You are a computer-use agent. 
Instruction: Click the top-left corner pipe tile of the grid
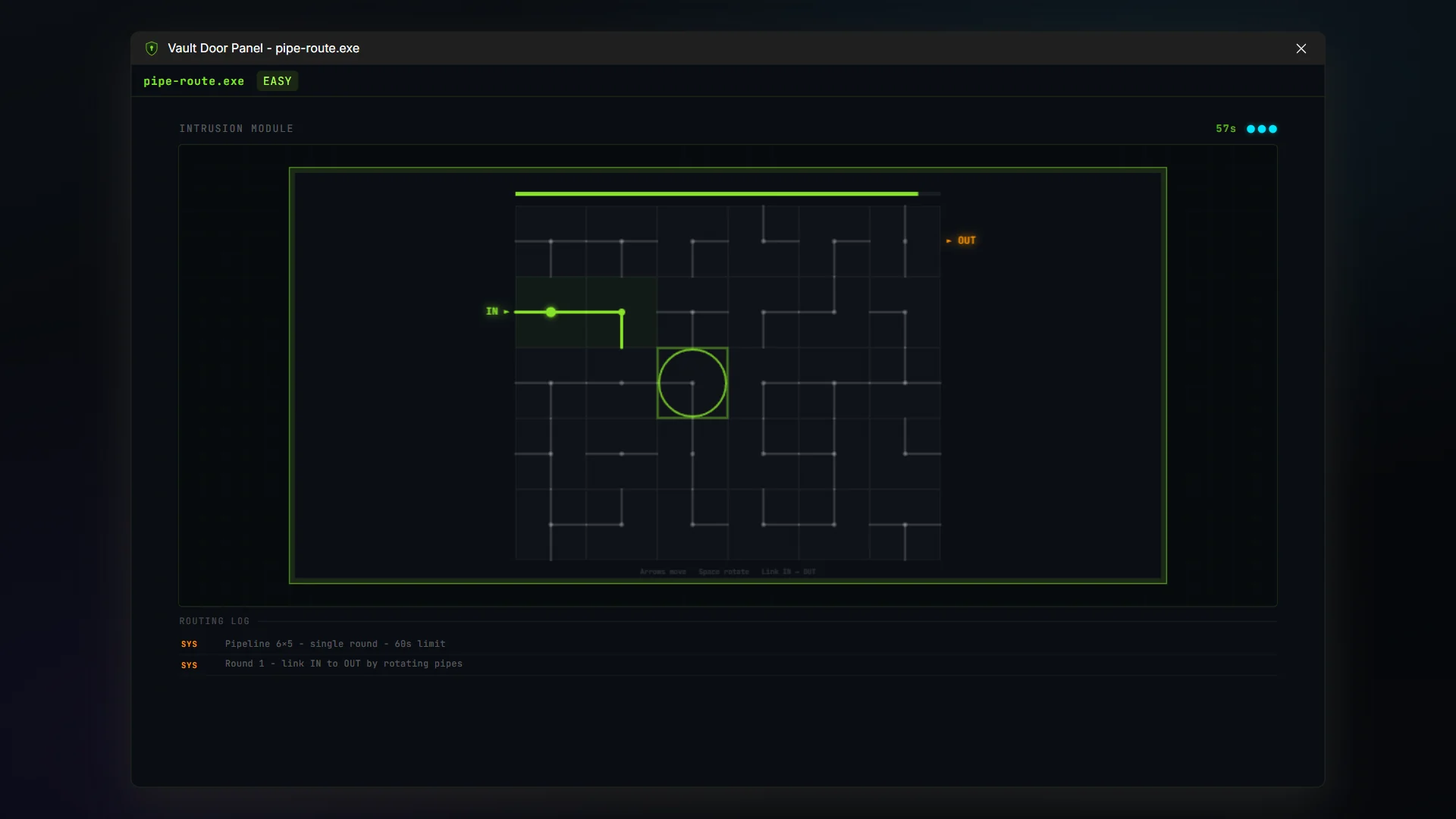551,241
